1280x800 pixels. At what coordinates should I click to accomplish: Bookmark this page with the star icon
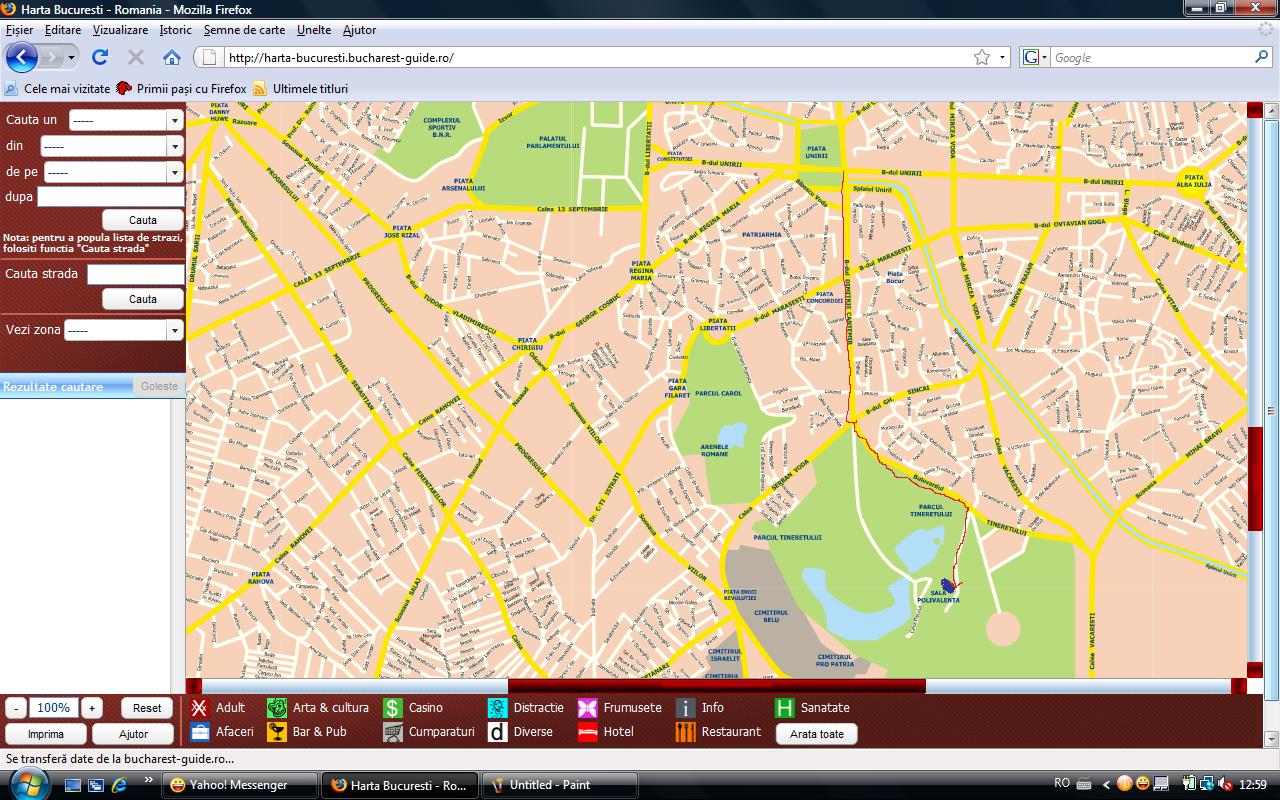[982, 57]
